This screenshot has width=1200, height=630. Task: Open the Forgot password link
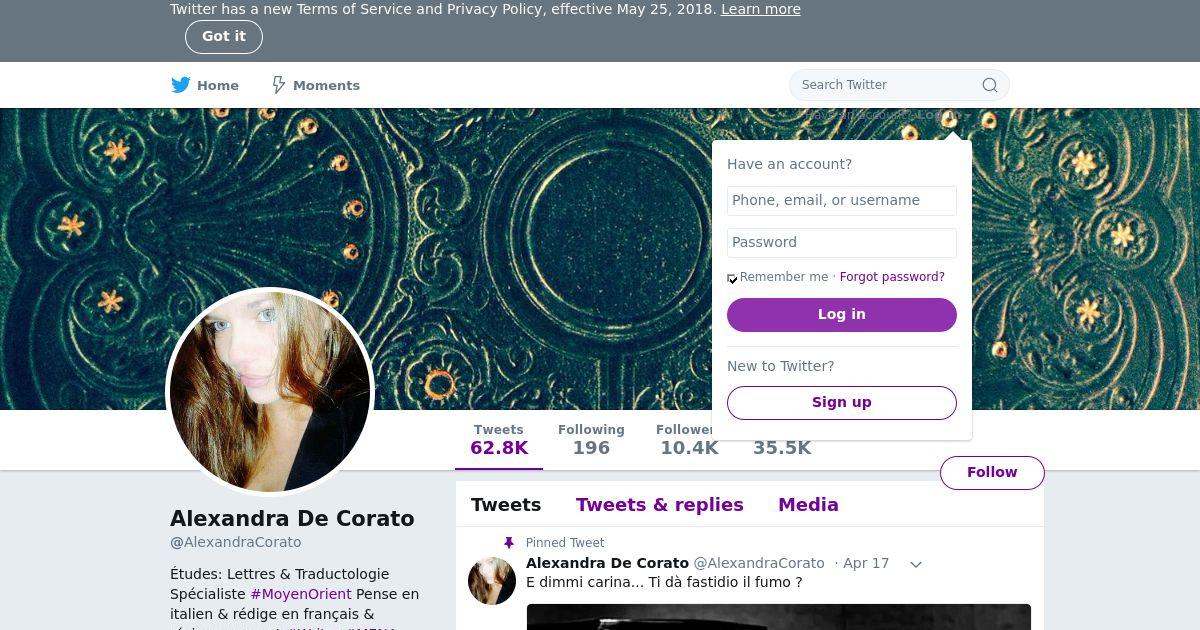(x=892, y=277)
